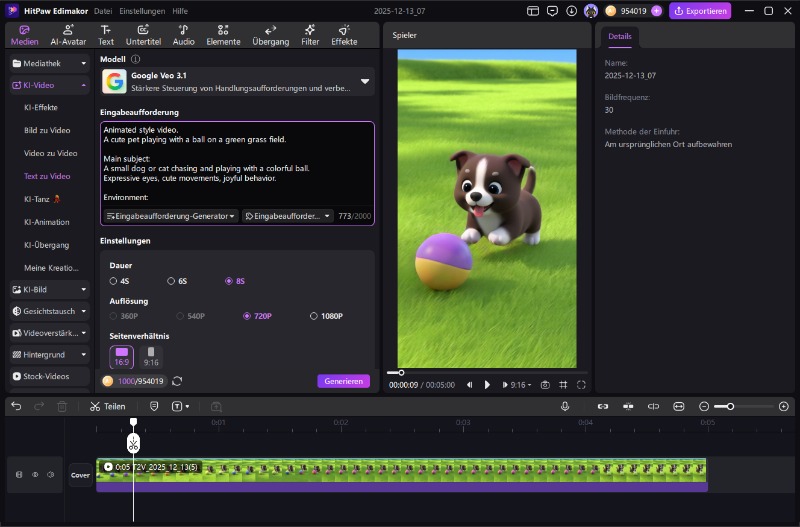Select the 6S duration option
The image size is (800, 527).
point(177,281)
